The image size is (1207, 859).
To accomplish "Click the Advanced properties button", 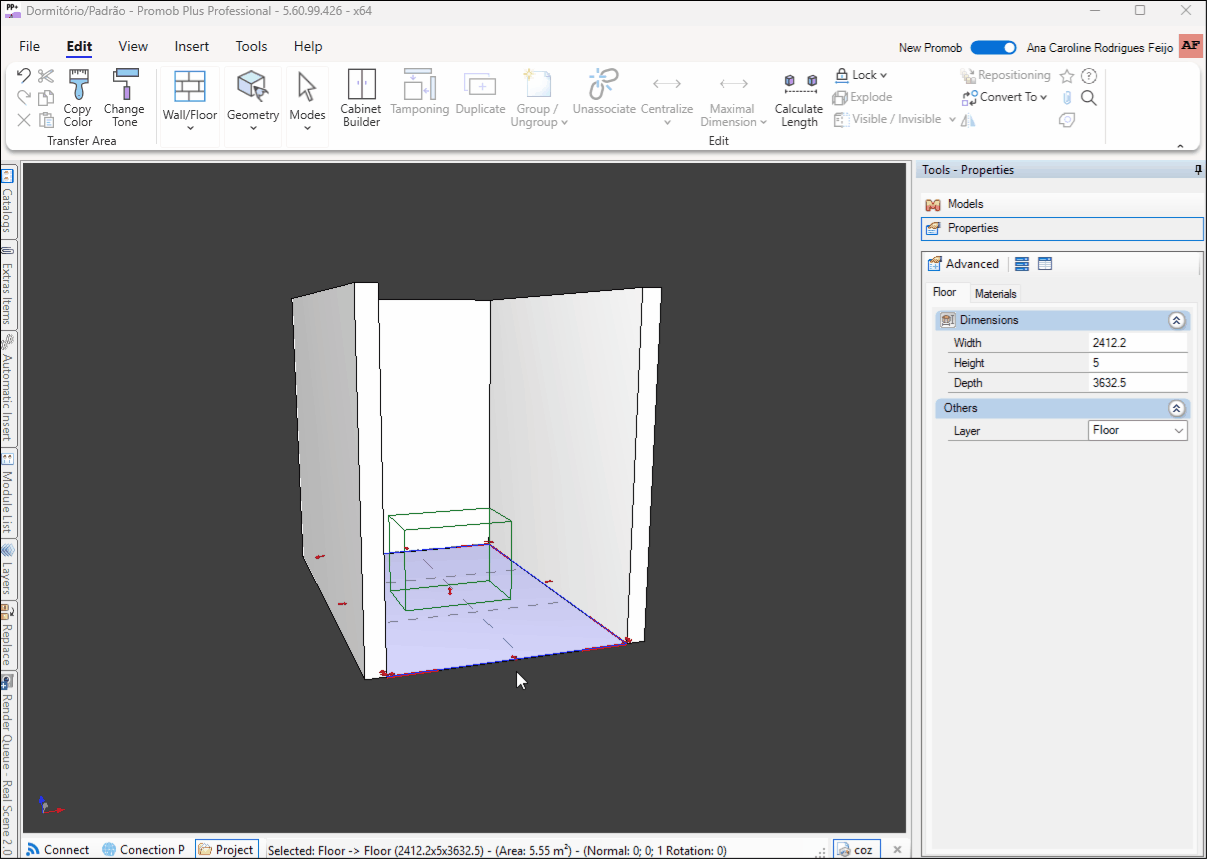I will (963, 264).
